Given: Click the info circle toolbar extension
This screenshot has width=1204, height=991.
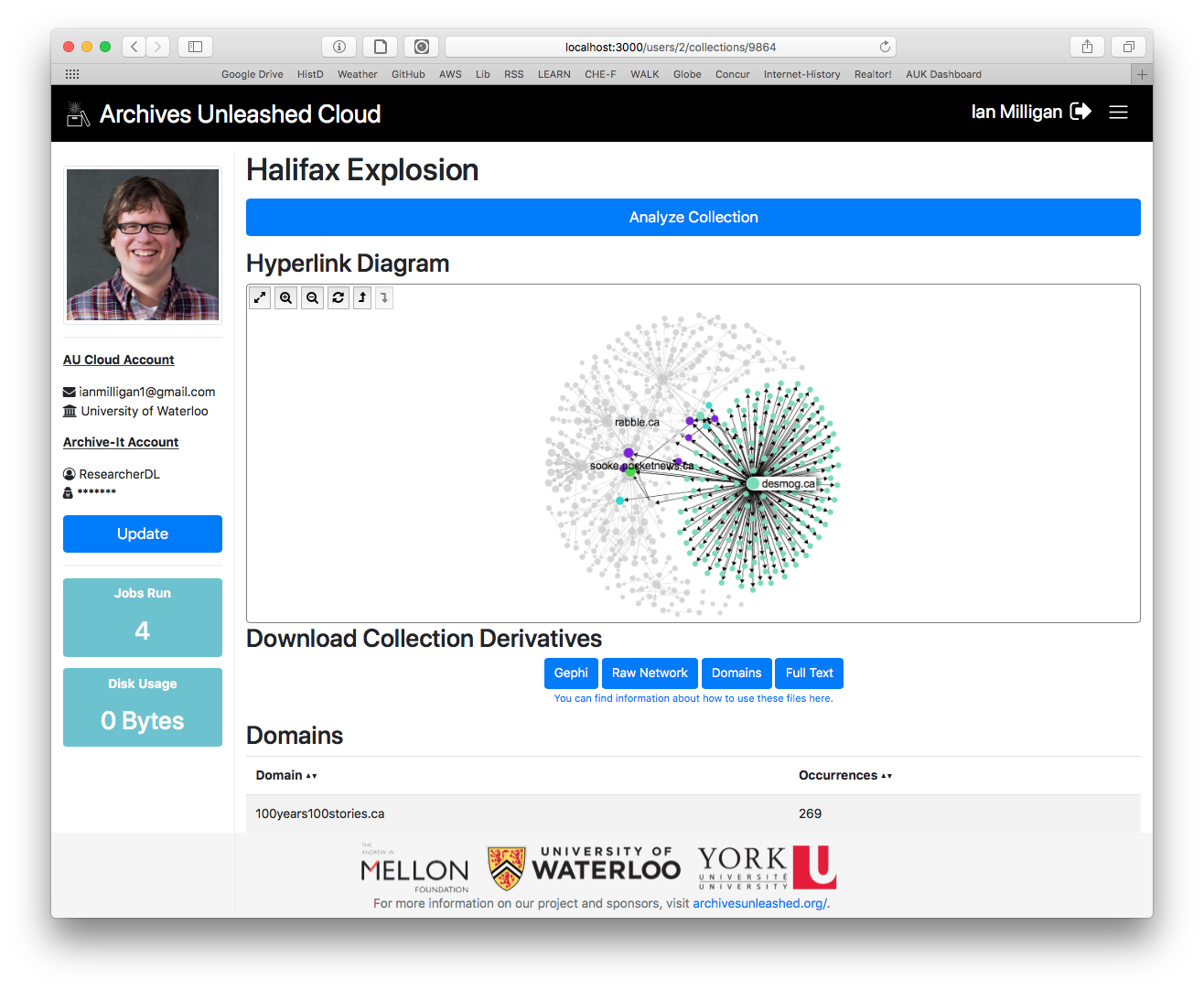Looking at the screenshot, I should coord(339,47).
